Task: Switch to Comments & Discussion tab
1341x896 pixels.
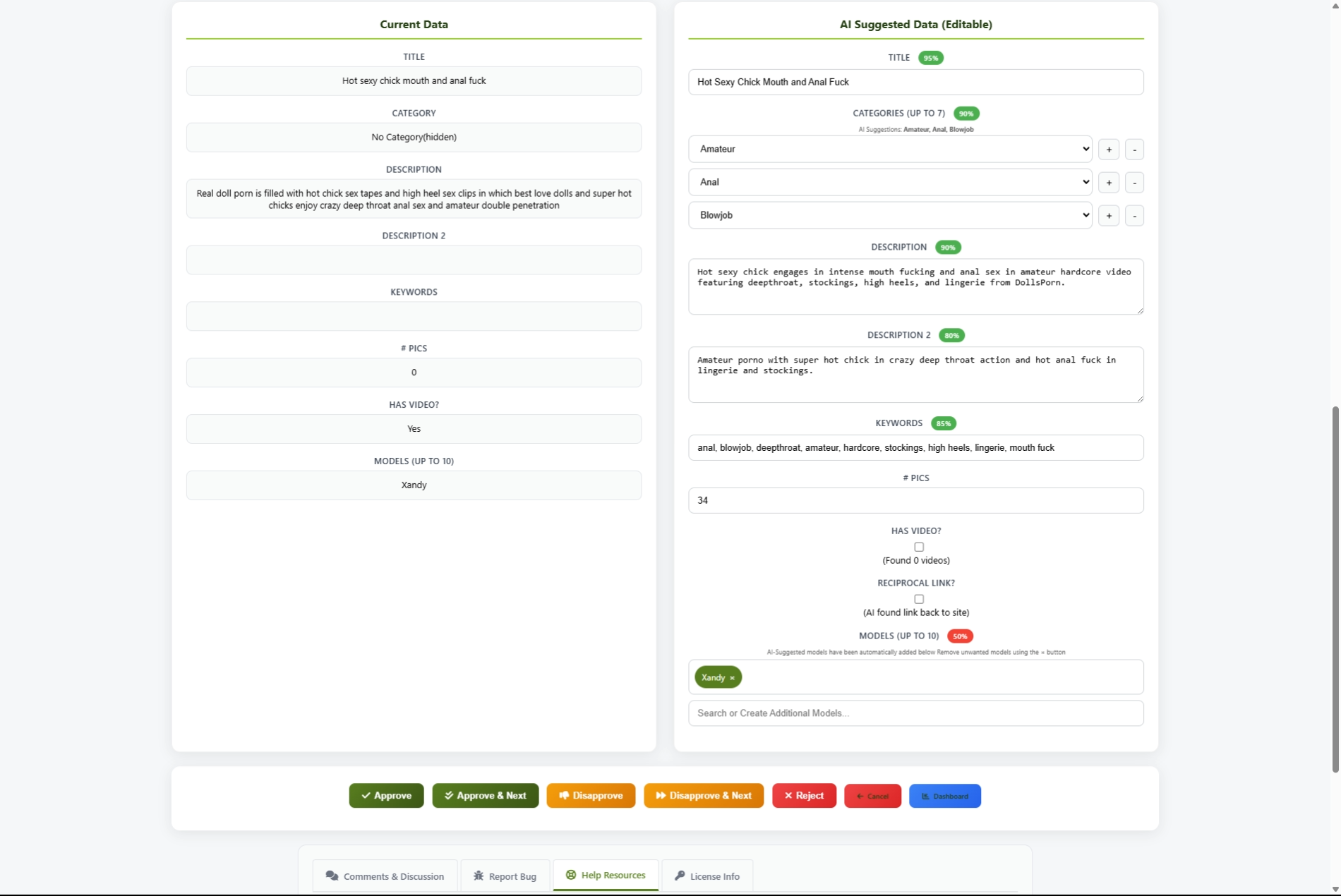Action: 385,876
